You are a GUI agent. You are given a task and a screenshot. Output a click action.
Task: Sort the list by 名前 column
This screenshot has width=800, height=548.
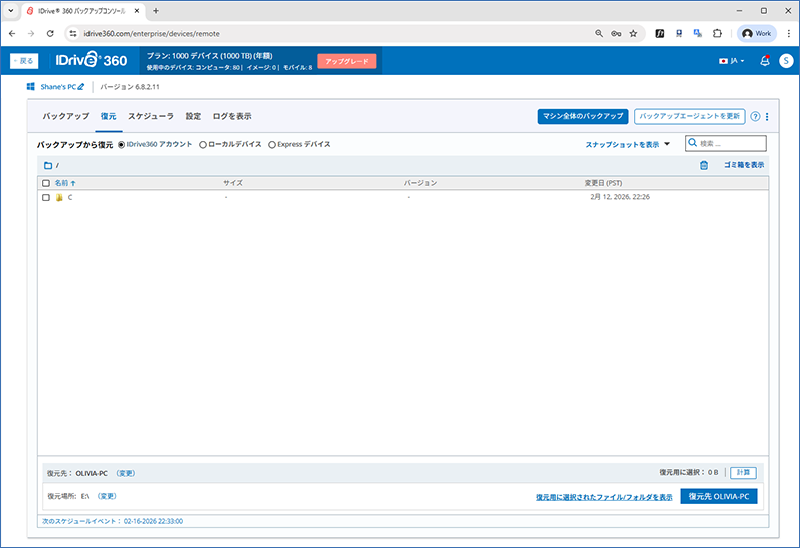(x=62, y=183)
